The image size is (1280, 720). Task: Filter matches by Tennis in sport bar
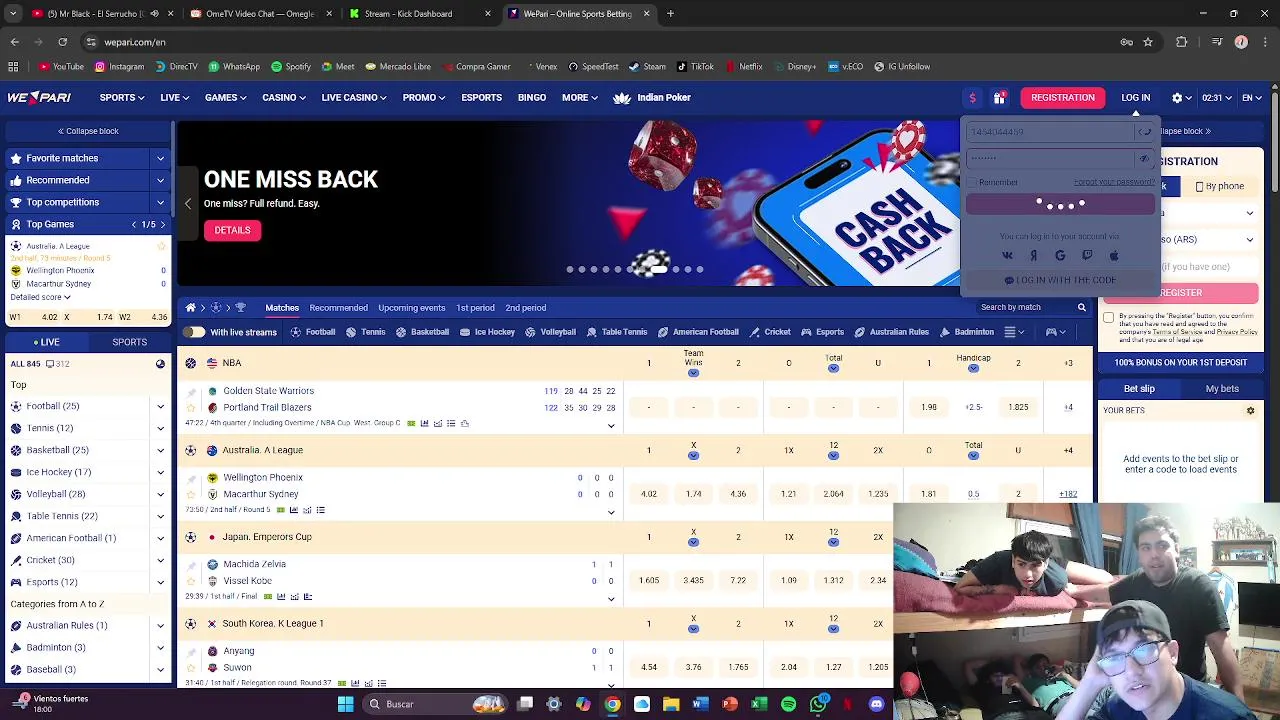coord(365,332)
